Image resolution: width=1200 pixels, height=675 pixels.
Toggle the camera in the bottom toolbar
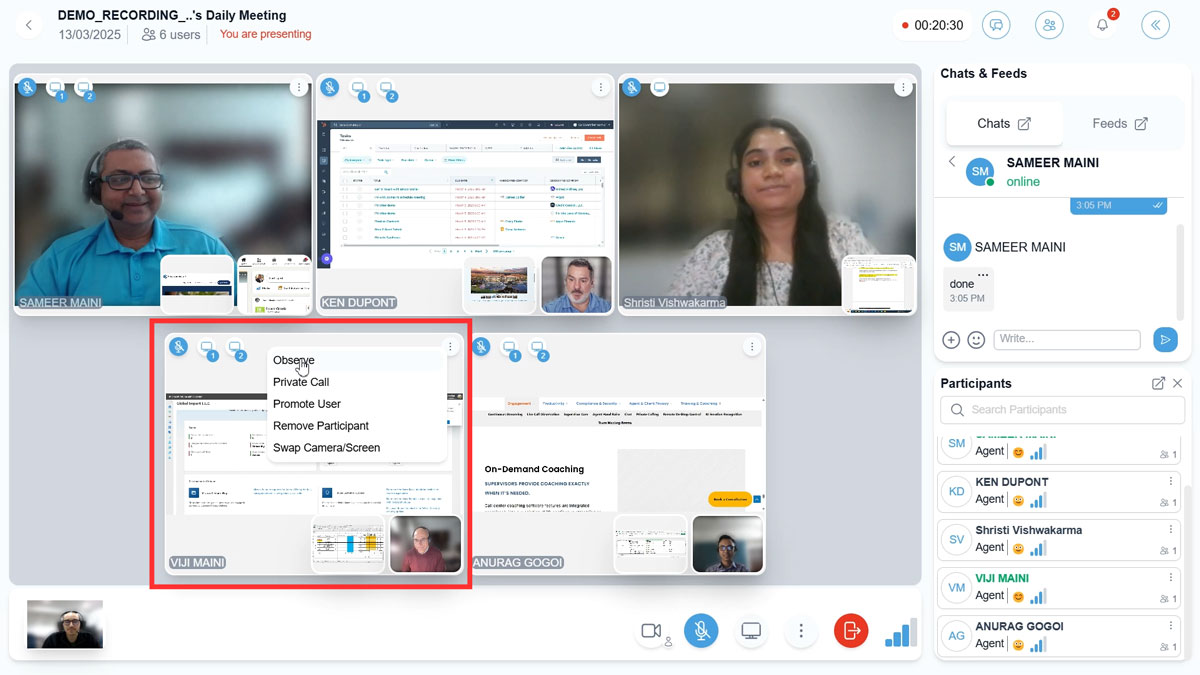[x=652, y=630]
